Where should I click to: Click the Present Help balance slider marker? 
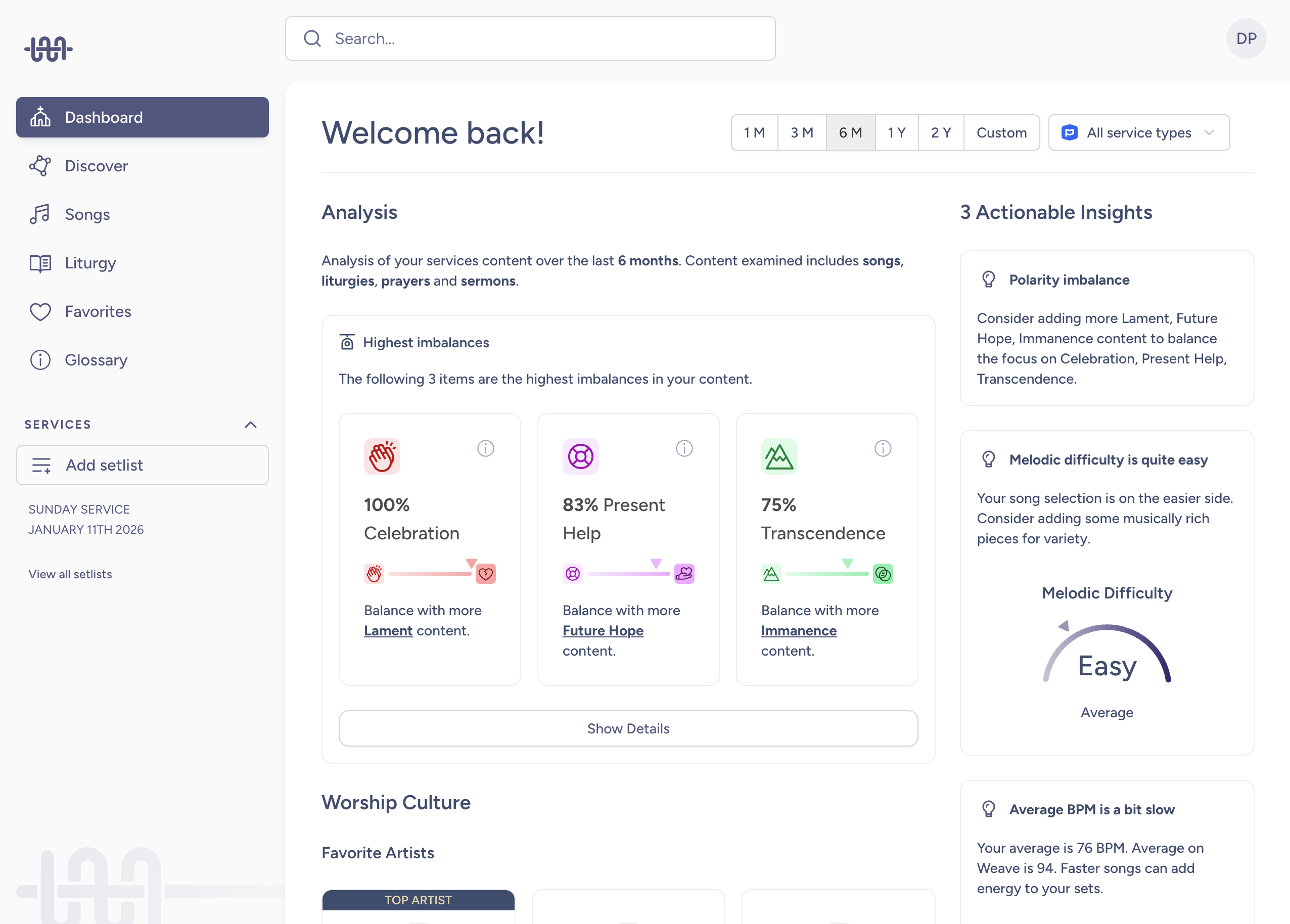tap(656, 564)
